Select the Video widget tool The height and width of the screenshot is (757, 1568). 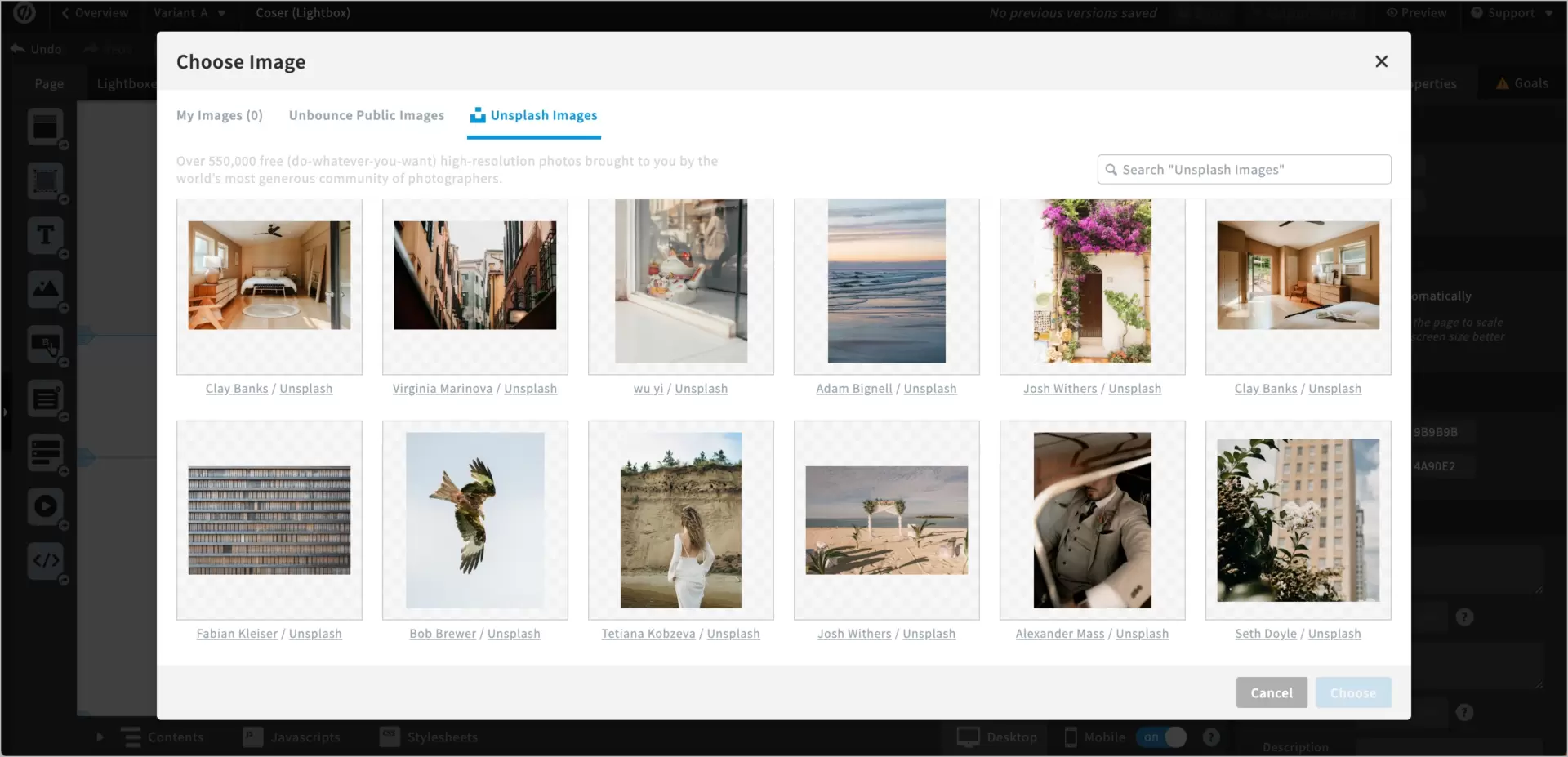click(47, 507)
